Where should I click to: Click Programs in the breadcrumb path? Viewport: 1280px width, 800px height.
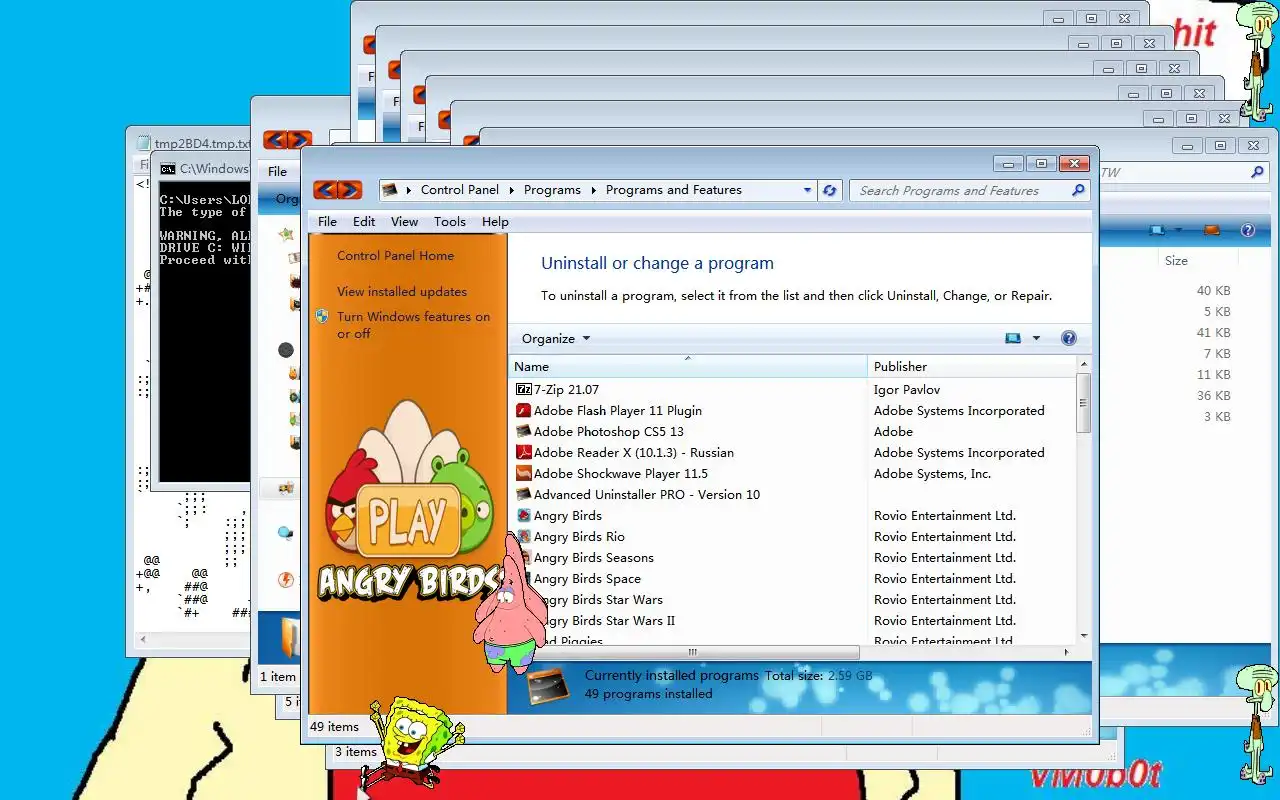552,190
